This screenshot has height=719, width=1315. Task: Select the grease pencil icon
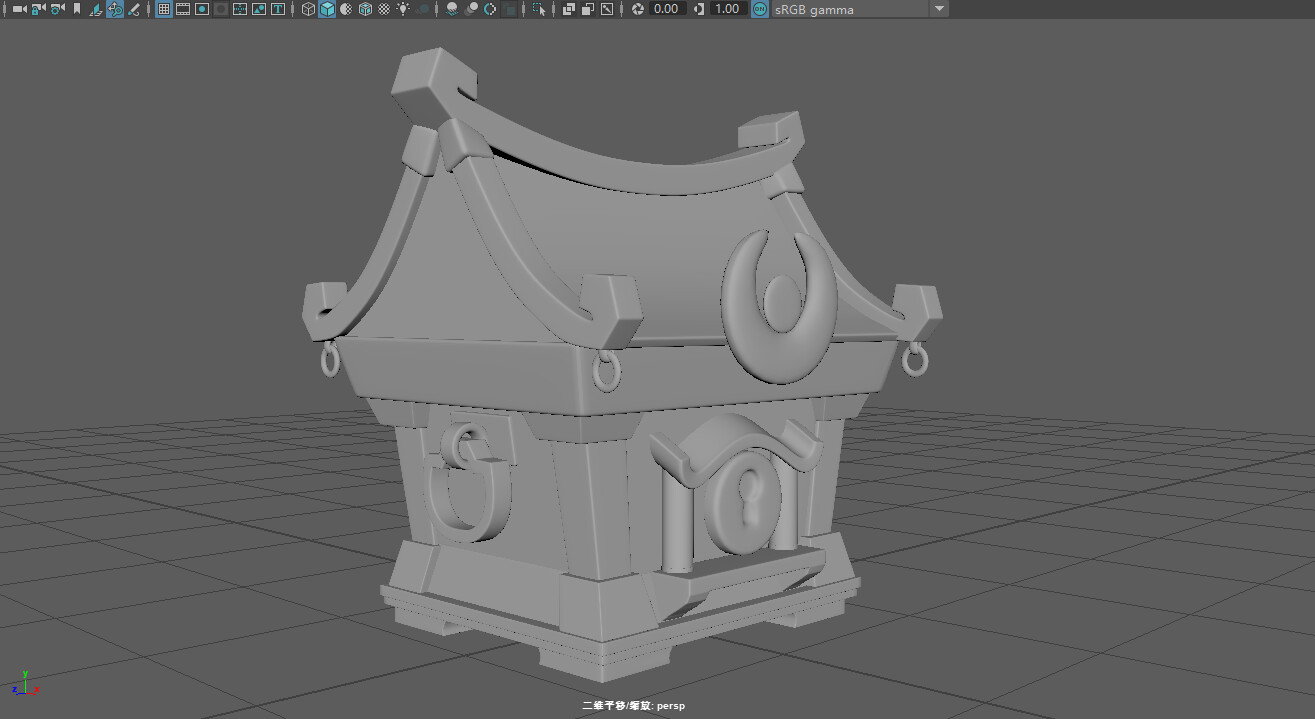pos(134,9)
